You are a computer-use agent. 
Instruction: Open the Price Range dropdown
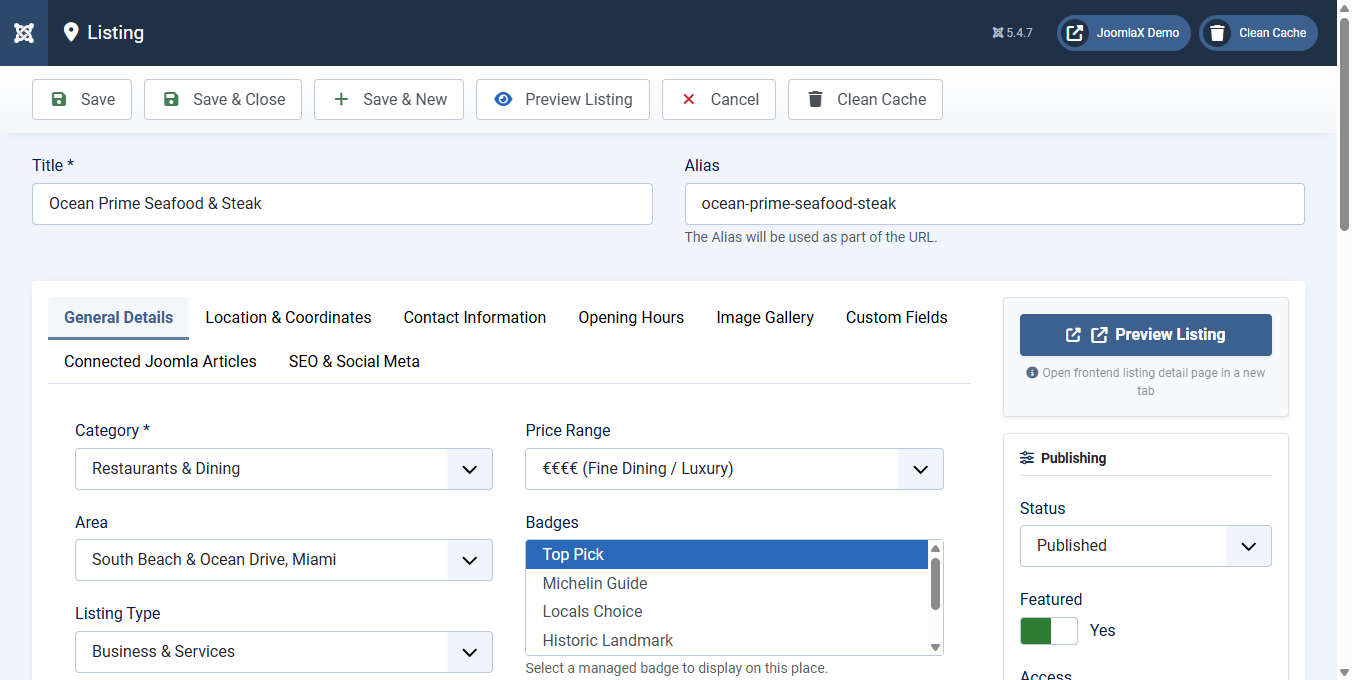tap(734, 469)
